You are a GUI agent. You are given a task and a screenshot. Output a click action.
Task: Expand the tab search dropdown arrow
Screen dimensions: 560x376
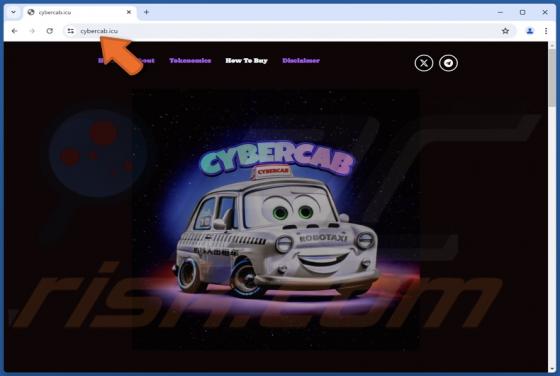[x=13, y=12]
